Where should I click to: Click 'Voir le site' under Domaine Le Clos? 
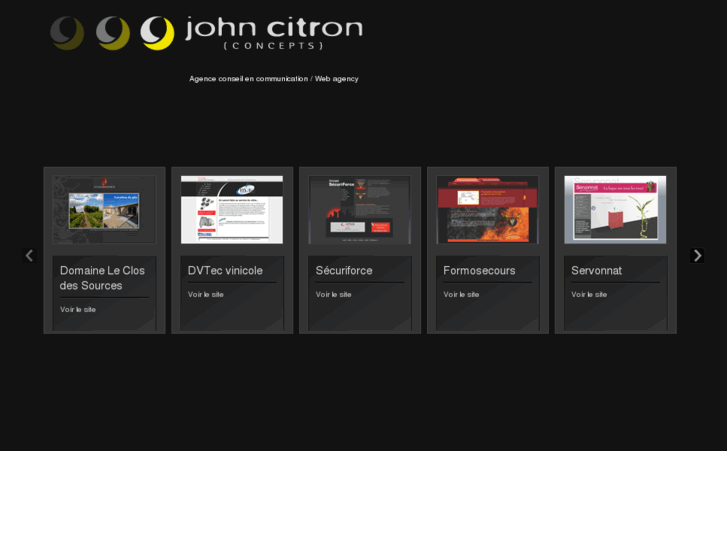pyautogui.click(x=78, y=309)
